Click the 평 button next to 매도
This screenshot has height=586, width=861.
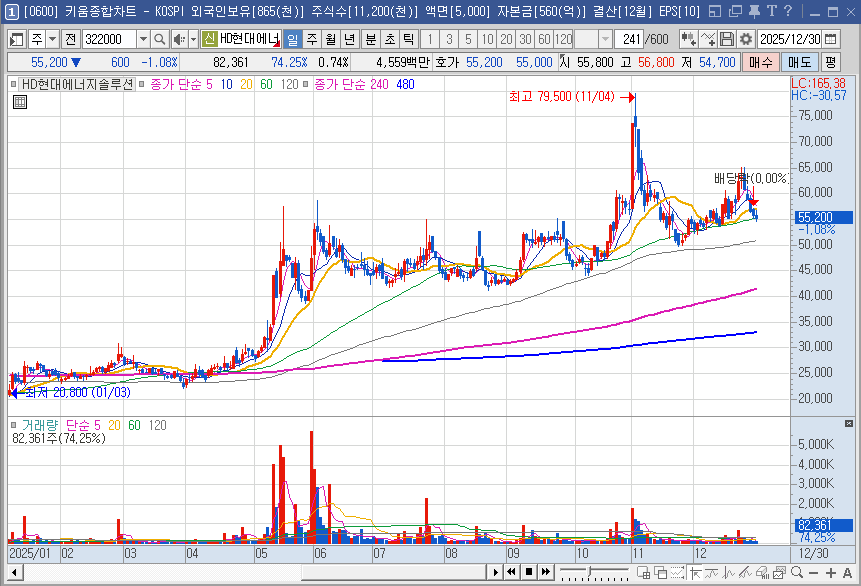pyautogui.click(x=831, y=62)
